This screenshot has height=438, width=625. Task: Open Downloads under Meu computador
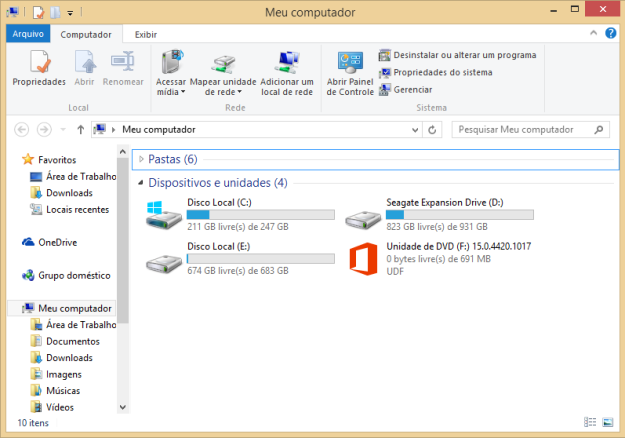pyautogui.click(x=61, y=358)
